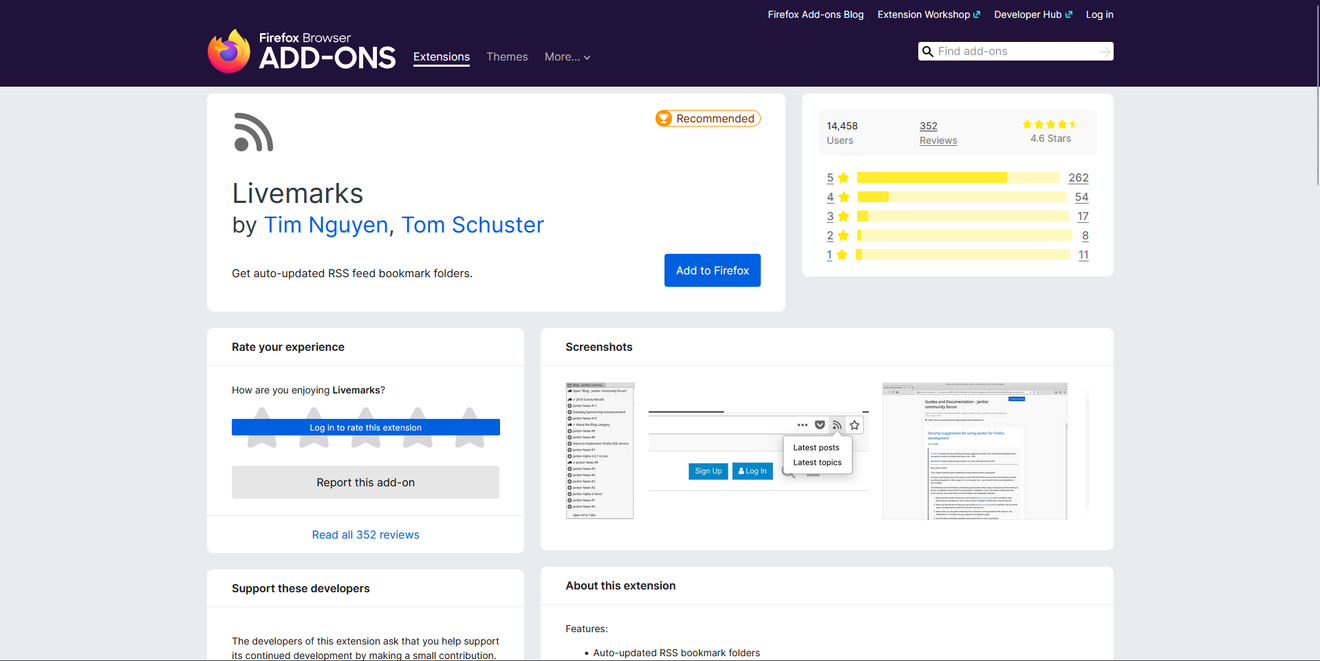Click the Livemarks RSS feed icon
The height and width of the screenshot is (661, 1320).
coord(253,132)
